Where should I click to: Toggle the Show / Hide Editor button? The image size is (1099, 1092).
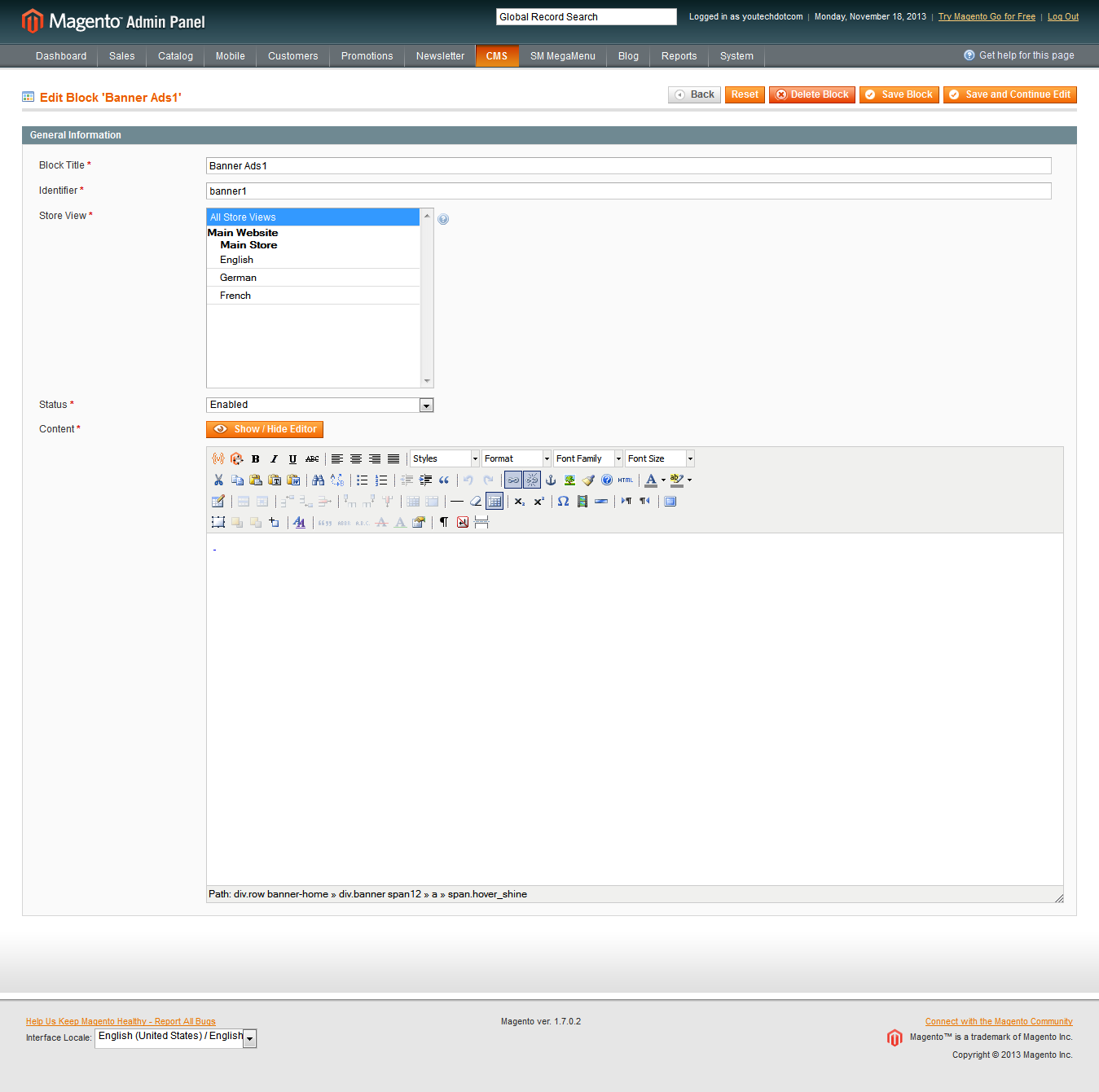[265, 429]
